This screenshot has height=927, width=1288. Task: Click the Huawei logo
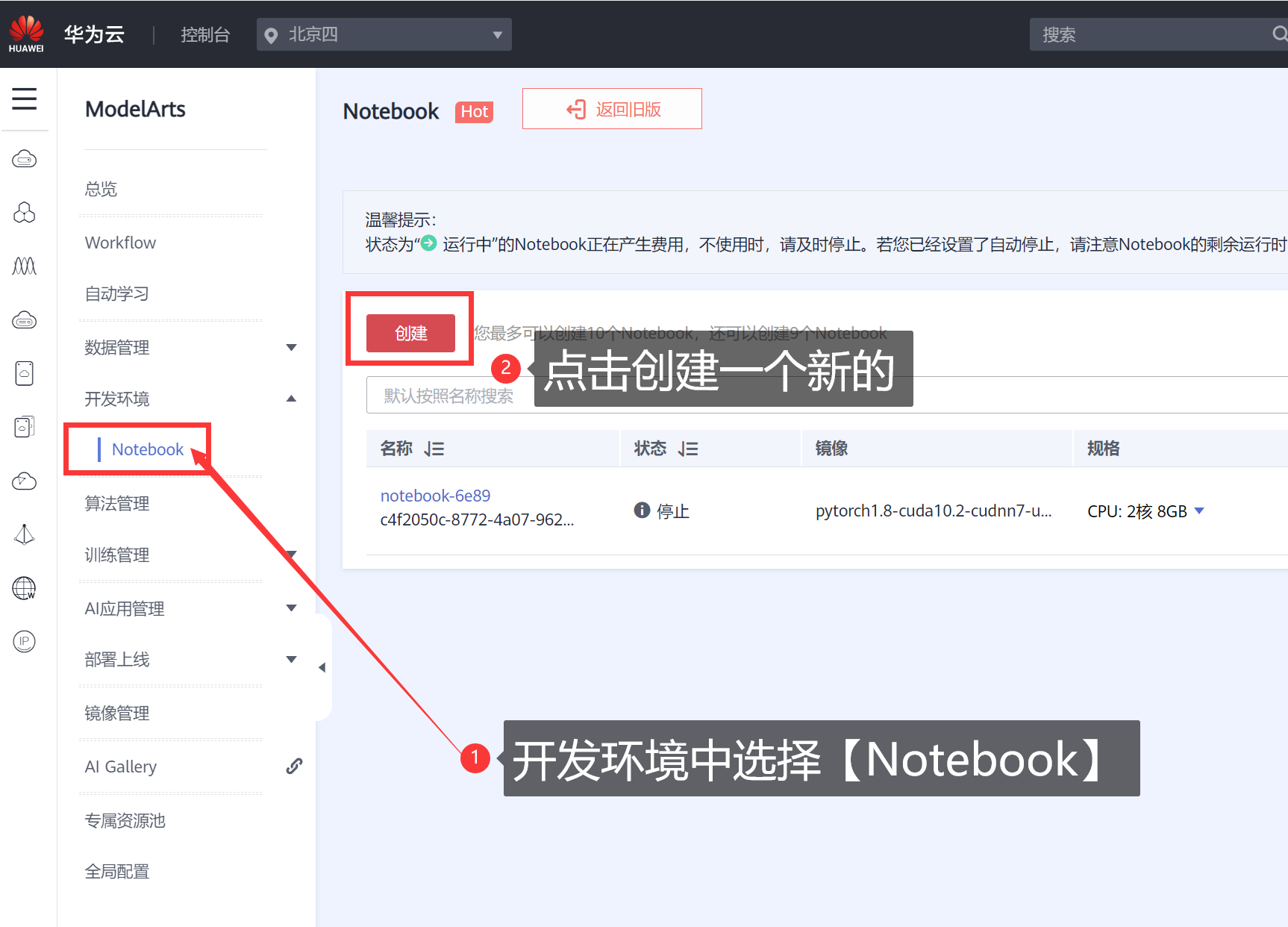[x=27, y=34]
